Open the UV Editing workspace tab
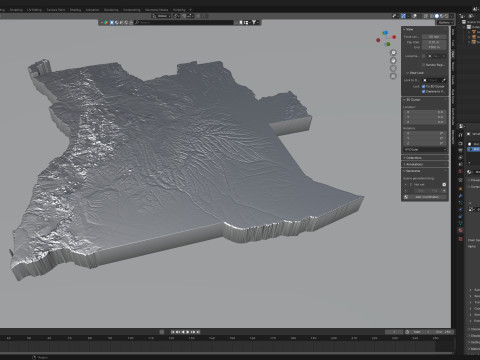 pyautogui.click(x=34, y=10)
